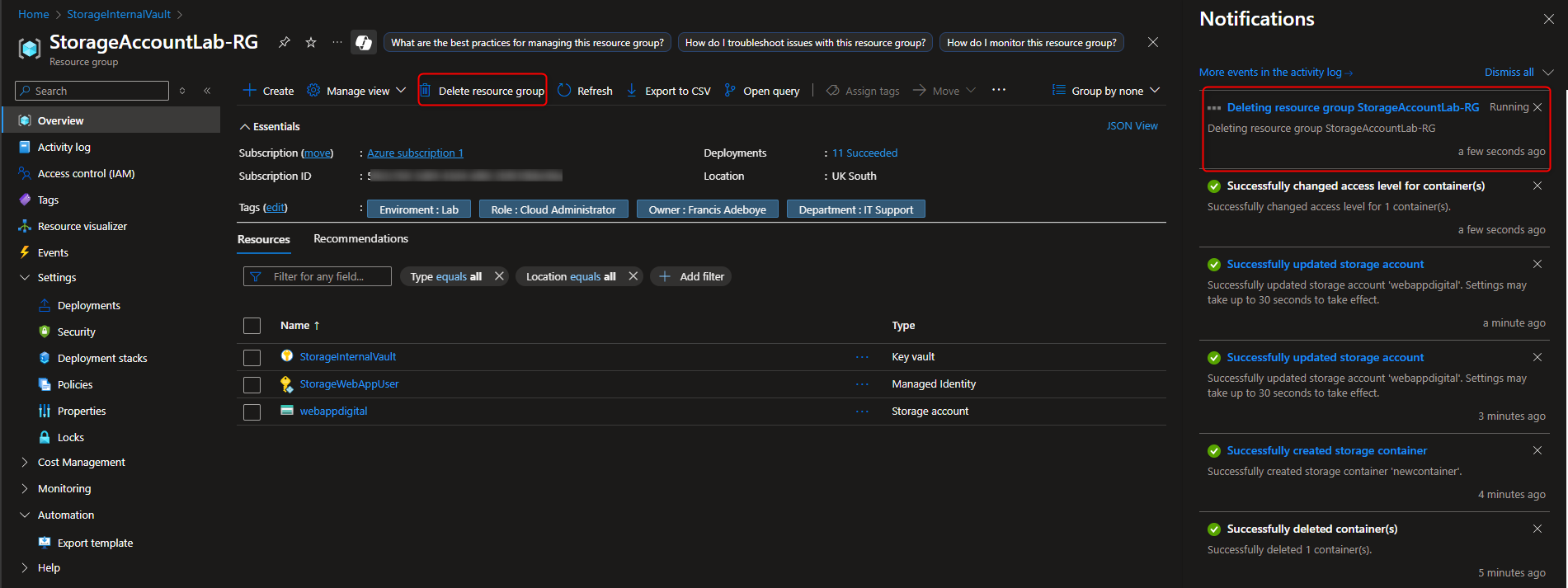
Task: Open the Manage view dropdown
Action: point(356,91)
